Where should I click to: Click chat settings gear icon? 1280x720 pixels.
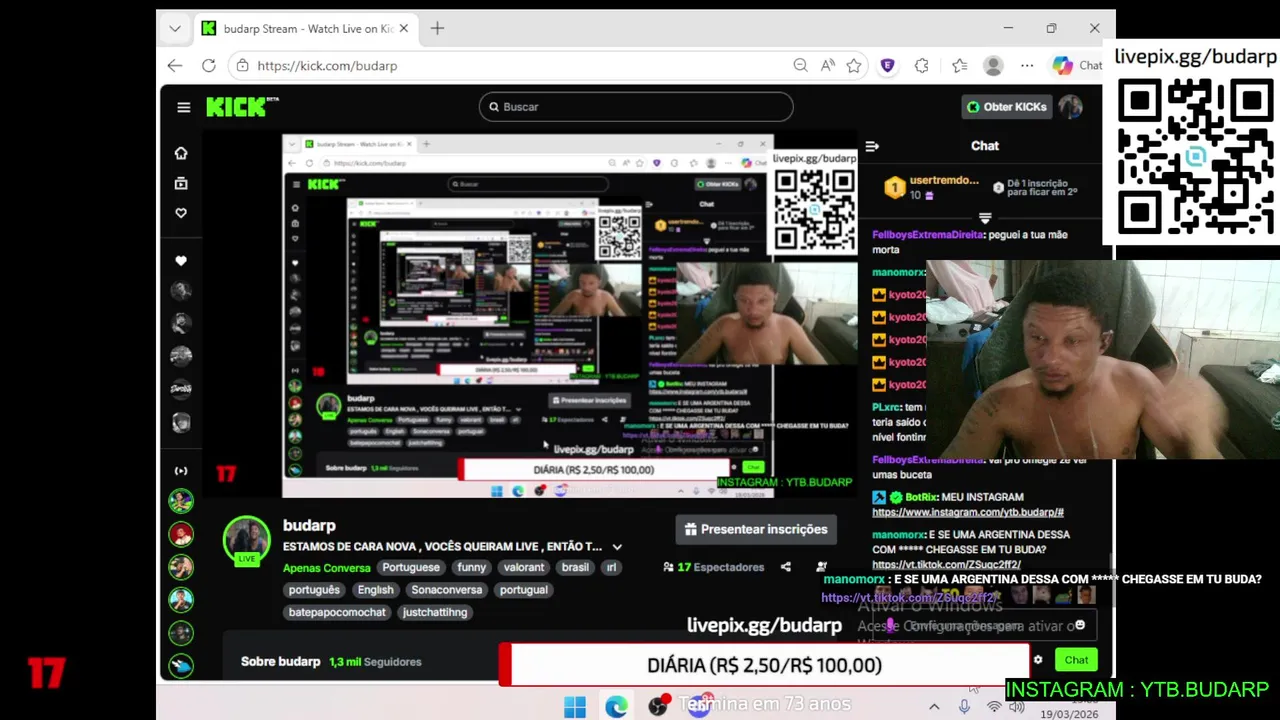click(1038, 660)
